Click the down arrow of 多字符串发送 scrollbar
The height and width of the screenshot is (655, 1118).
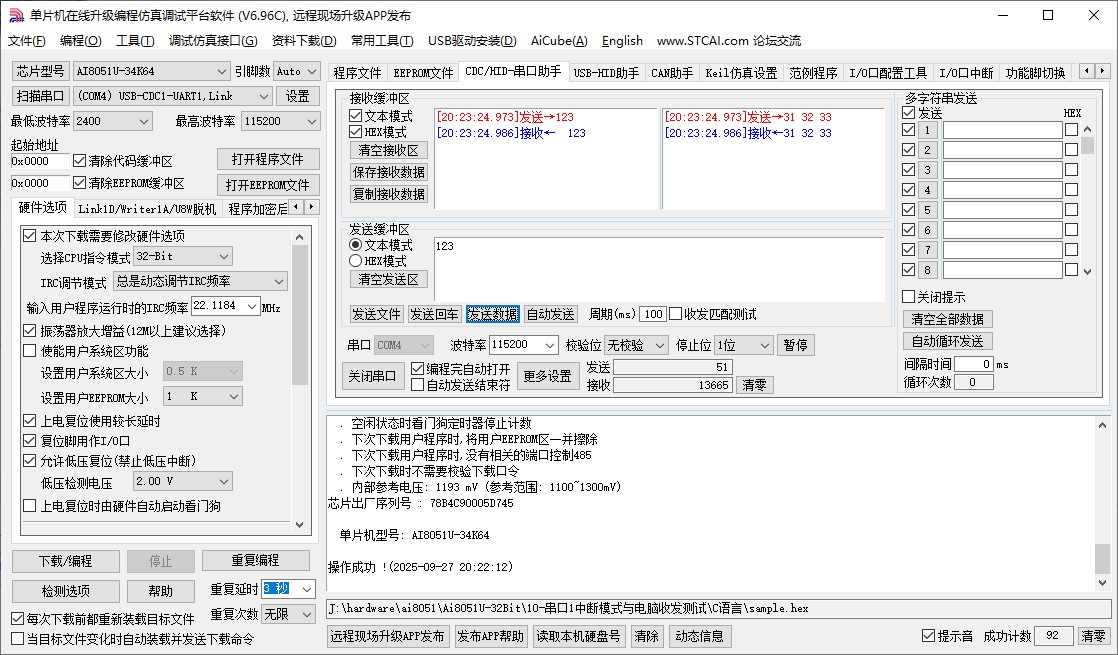[1087, 270]
